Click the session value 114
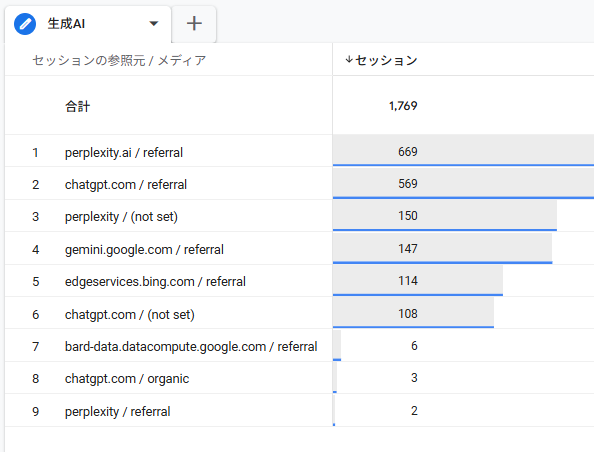Screen dimensions: 594x452 pos(408,281)
